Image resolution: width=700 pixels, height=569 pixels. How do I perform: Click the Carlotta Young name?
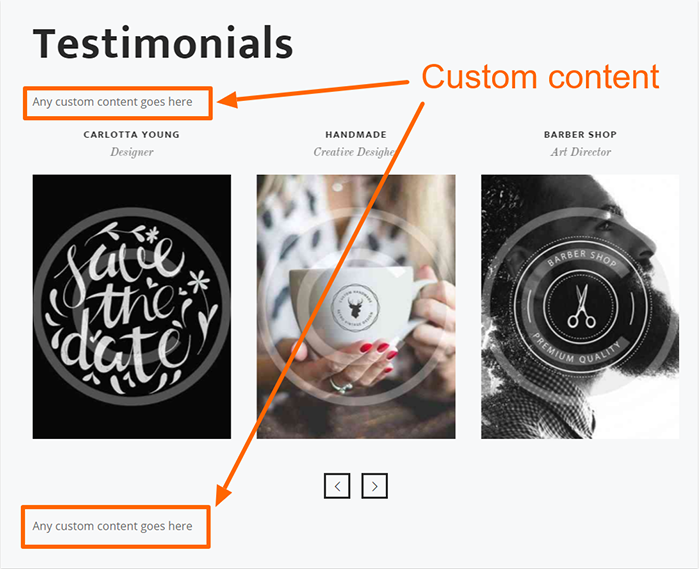pos(132,134)
